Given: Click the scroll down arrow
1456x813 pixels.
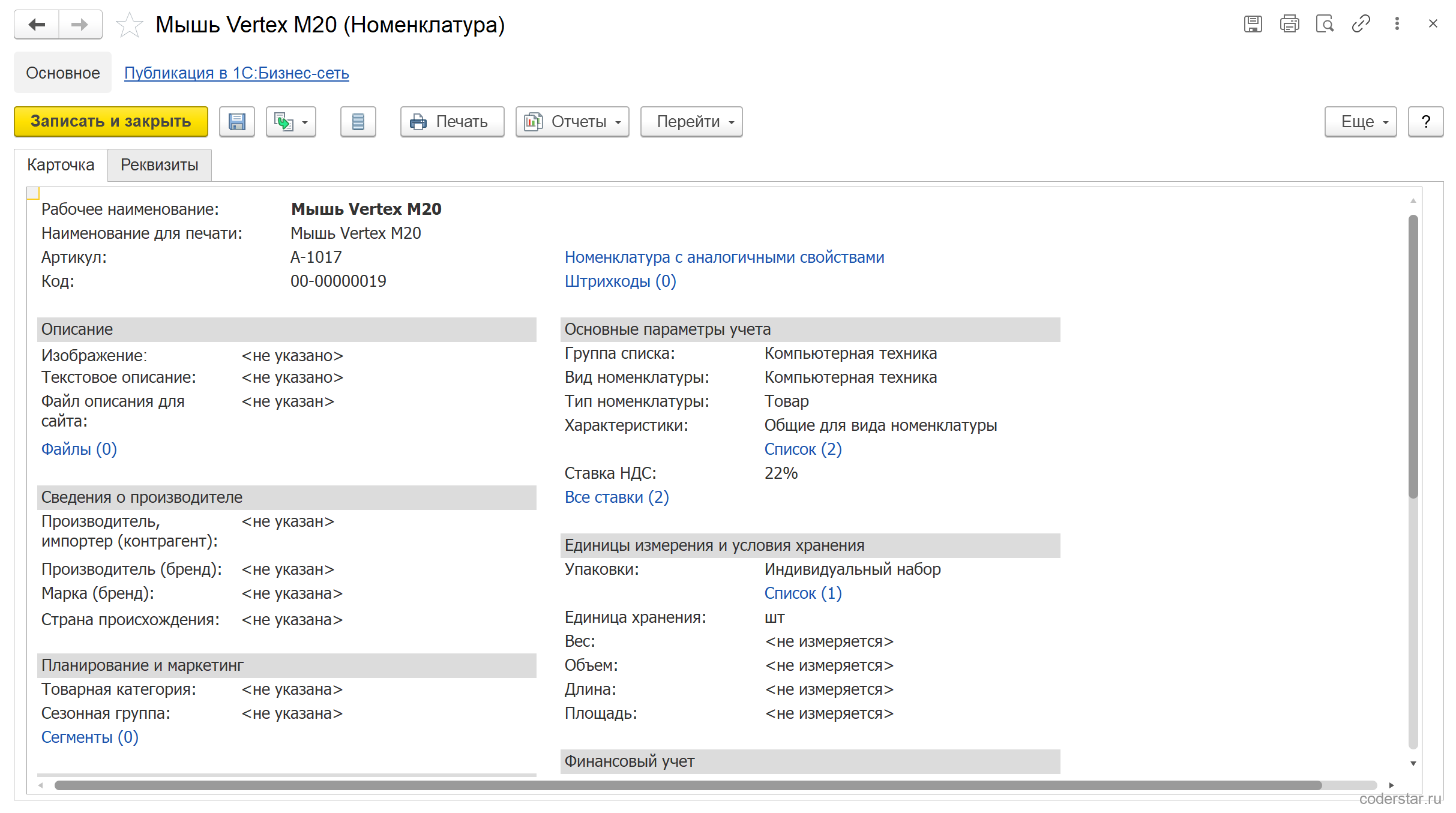Looking at the screenshot, I should 1413,764.
